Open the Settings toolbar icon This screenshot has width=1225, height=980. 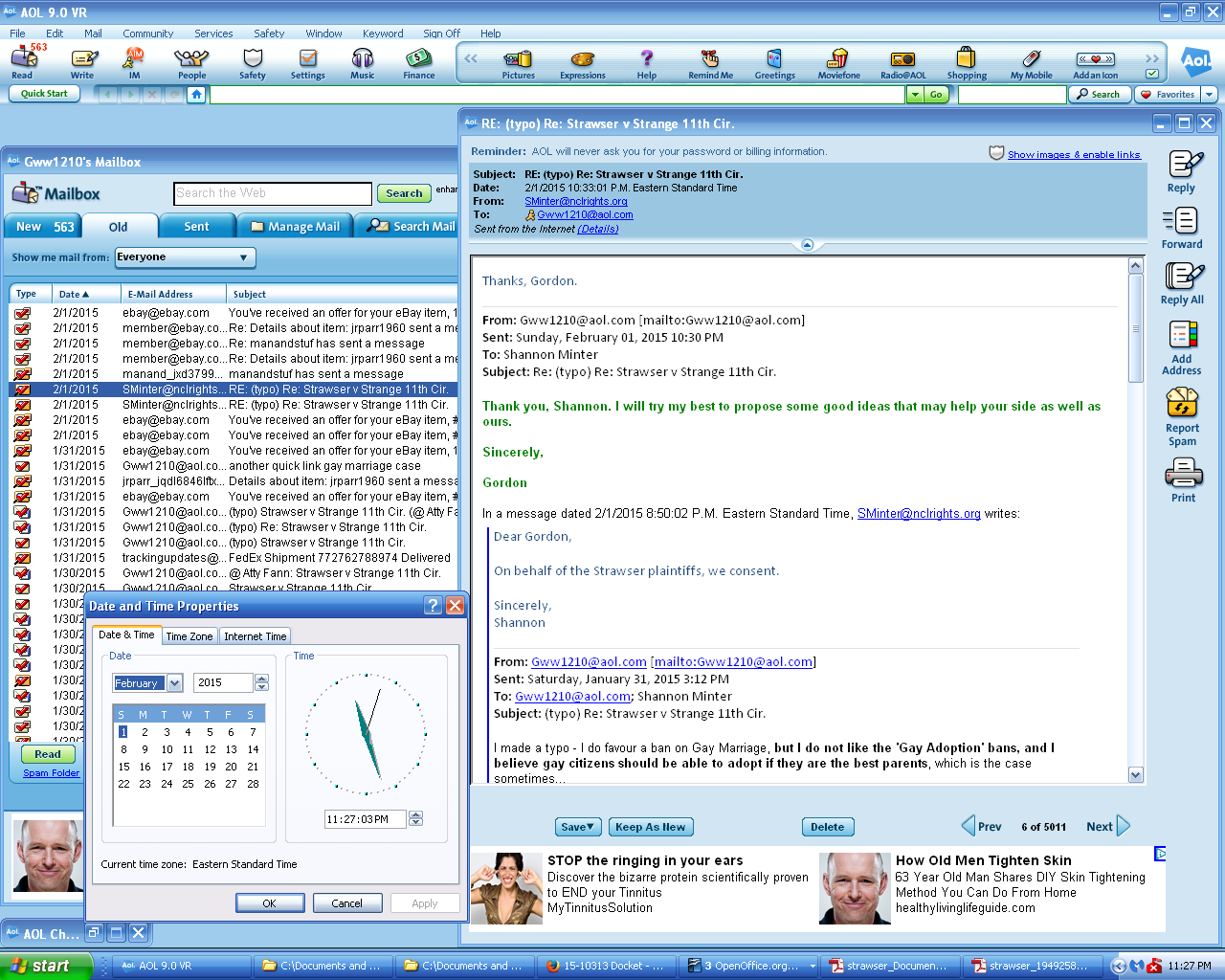tap(307, 63)
